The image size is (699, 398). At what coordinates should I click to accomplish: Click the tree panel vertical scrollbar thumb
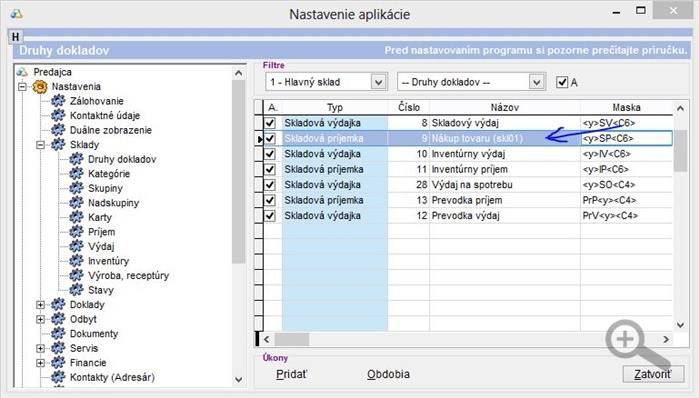[x=238, y=172]
